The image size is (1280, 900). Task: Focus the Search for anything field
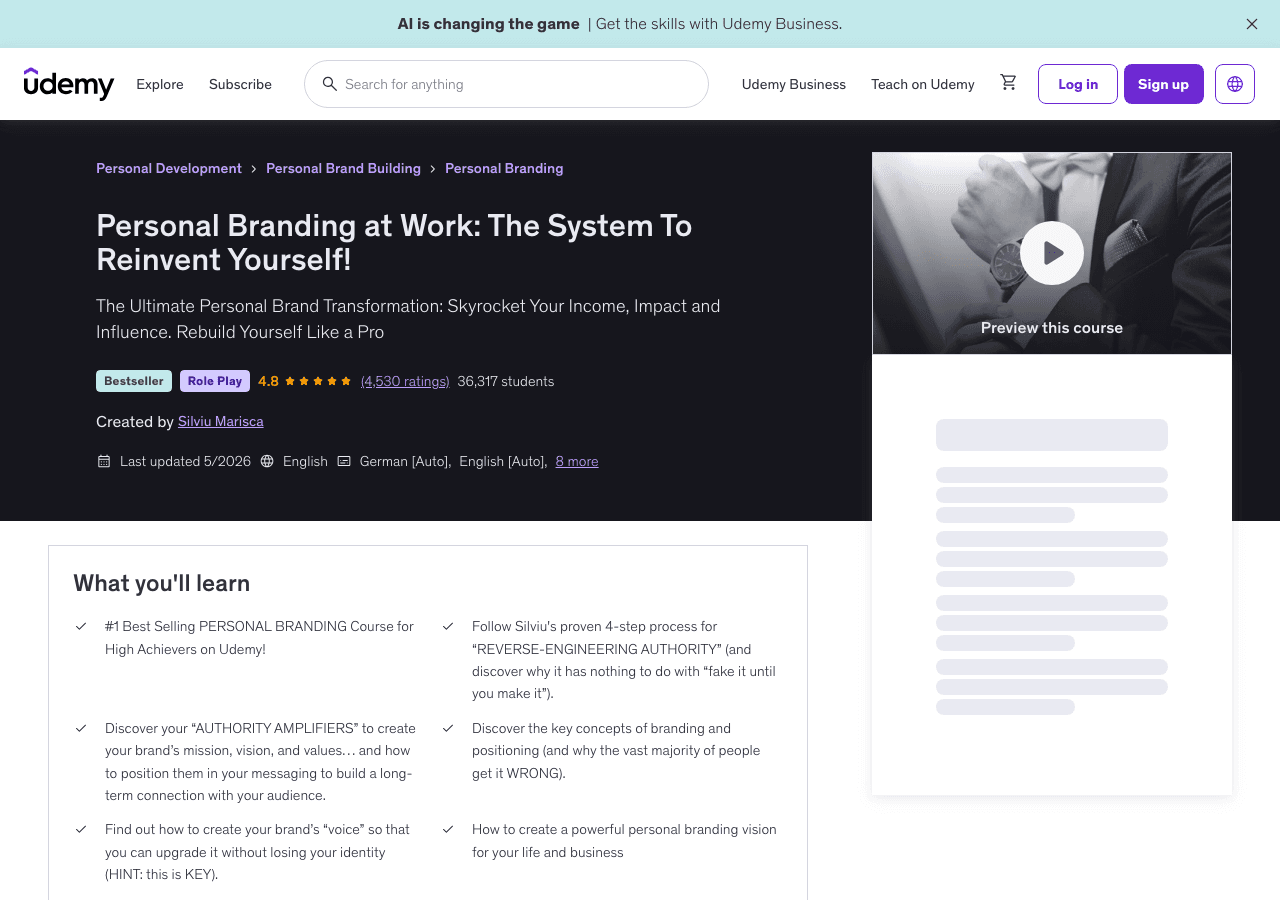pyautogui.click(x=506, y=84)
